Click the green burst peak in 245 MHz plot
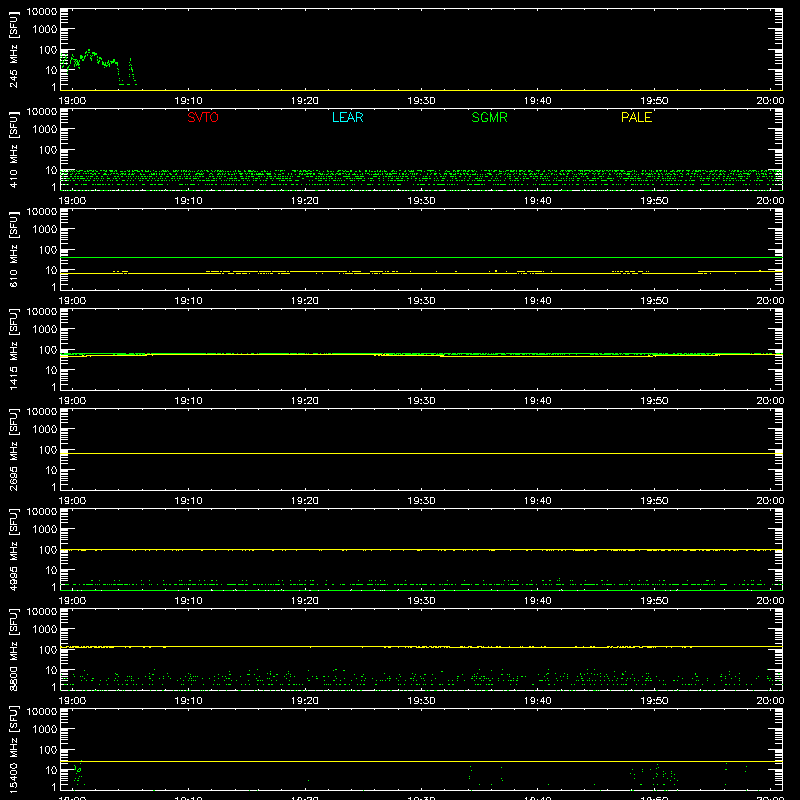The image size is (800, 800). coord(90,52)
